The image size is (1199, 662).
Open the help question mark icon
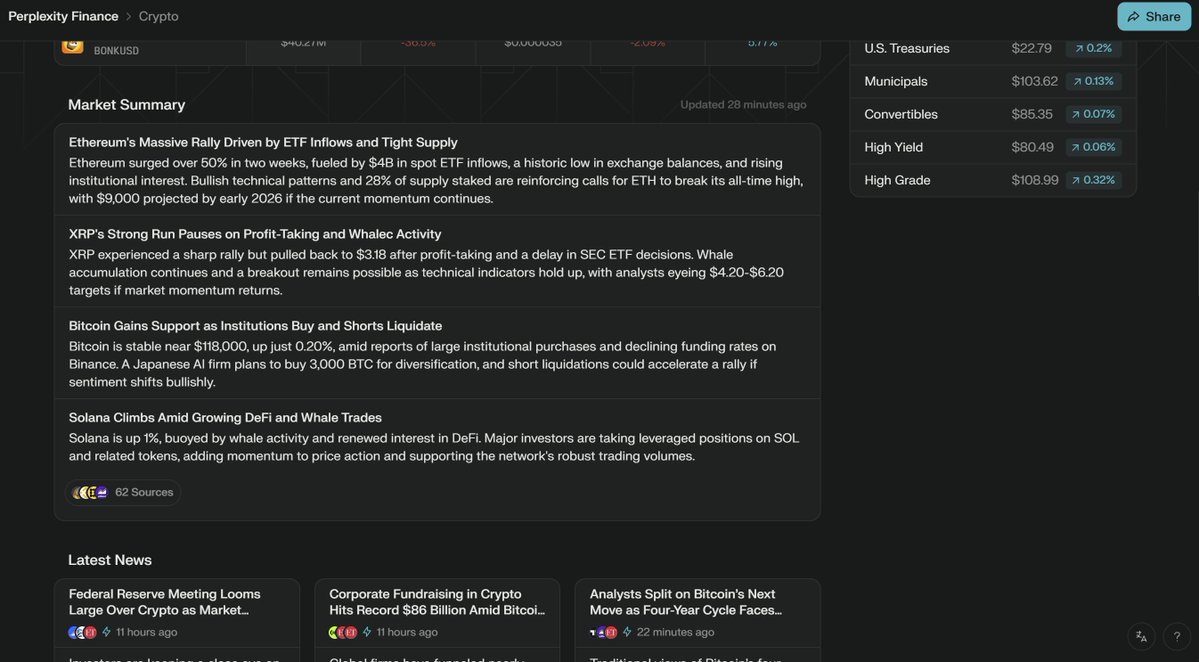coord(1177,636)
